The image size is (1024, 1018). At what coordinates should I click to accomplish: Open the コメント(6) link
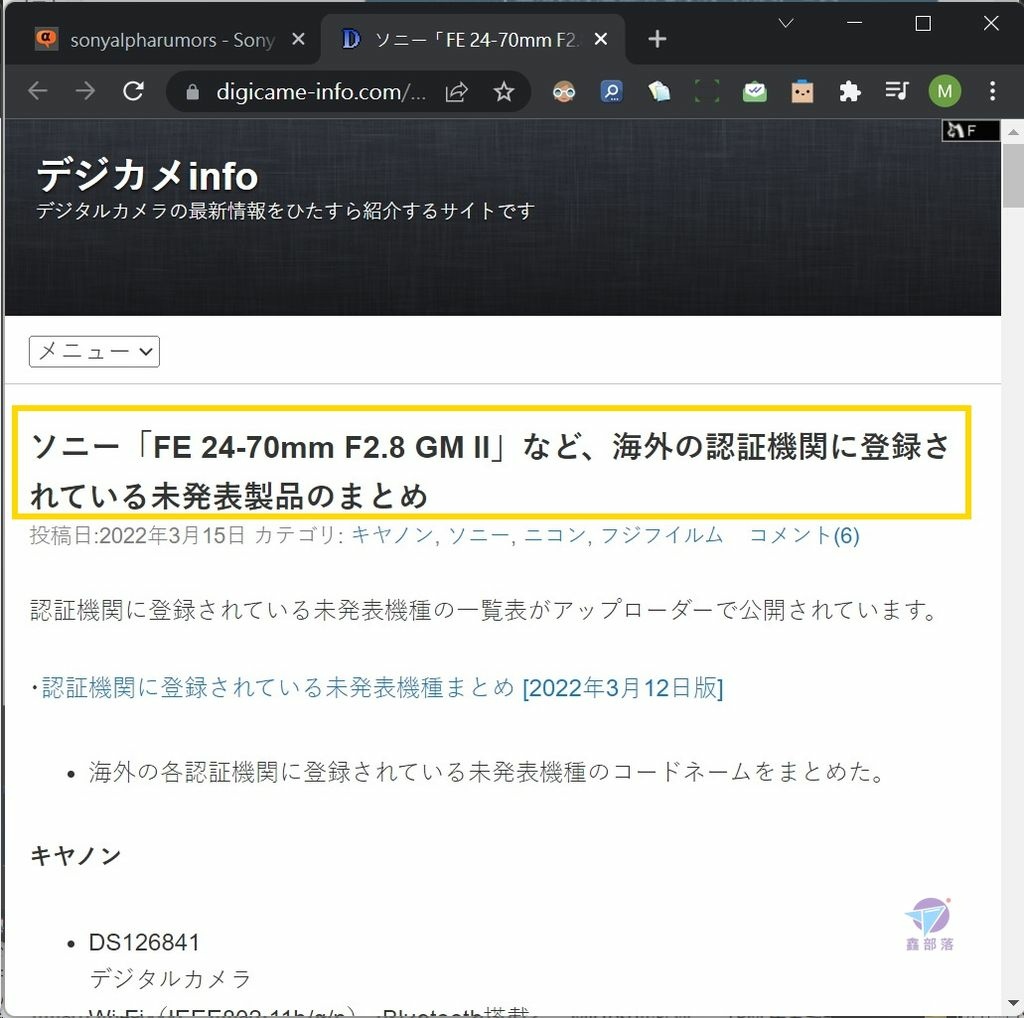point(804,535)
